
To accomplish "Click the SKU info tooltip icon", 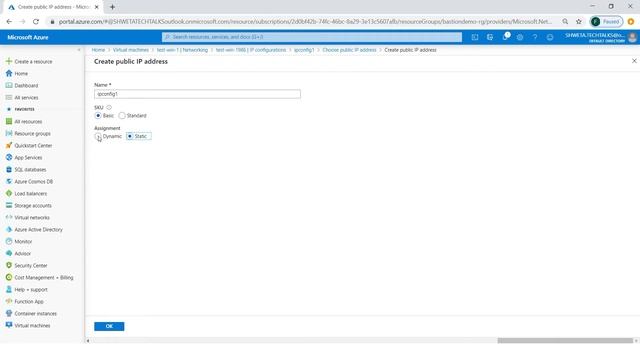I will point(109,107).
